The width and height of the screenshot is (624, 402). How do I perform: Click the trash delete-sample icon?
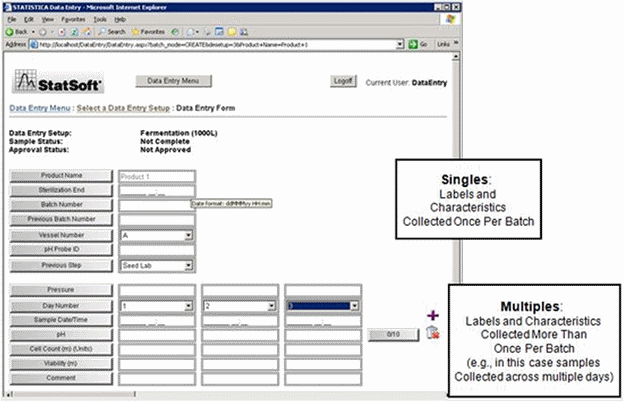coord(433,332)
